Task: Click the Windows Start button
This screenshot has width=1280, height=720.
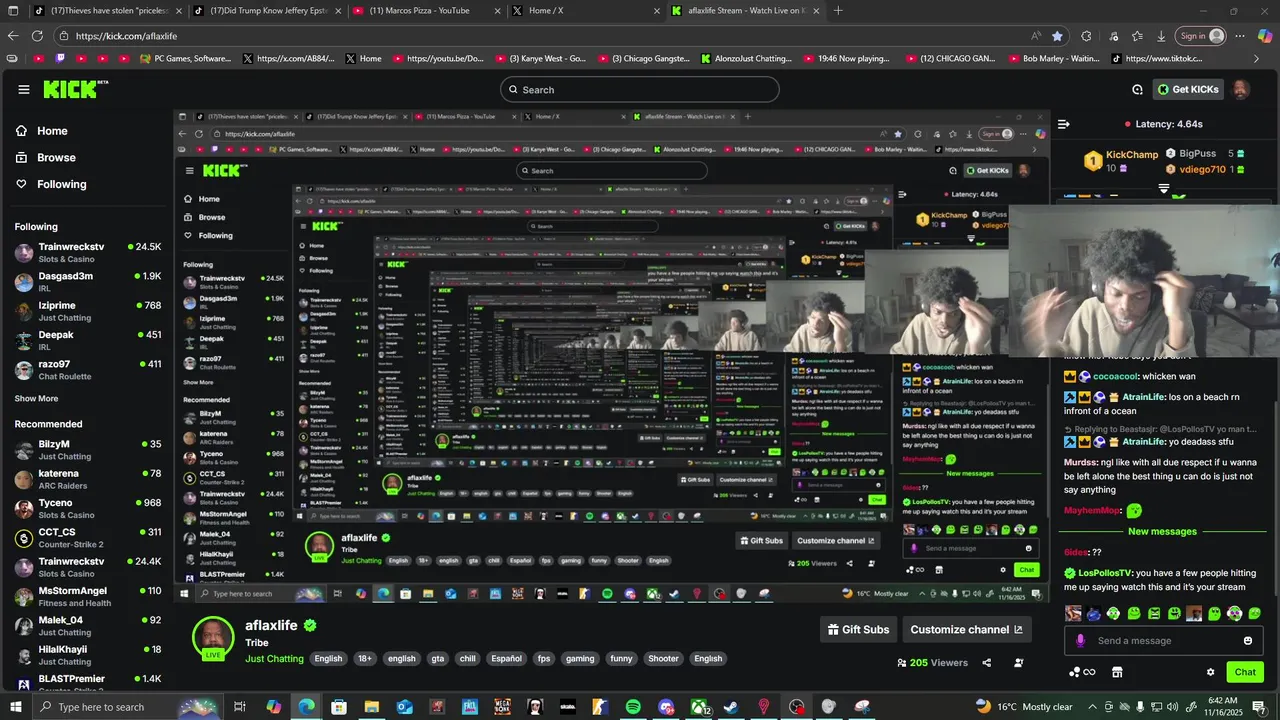Action: (16, 707)
